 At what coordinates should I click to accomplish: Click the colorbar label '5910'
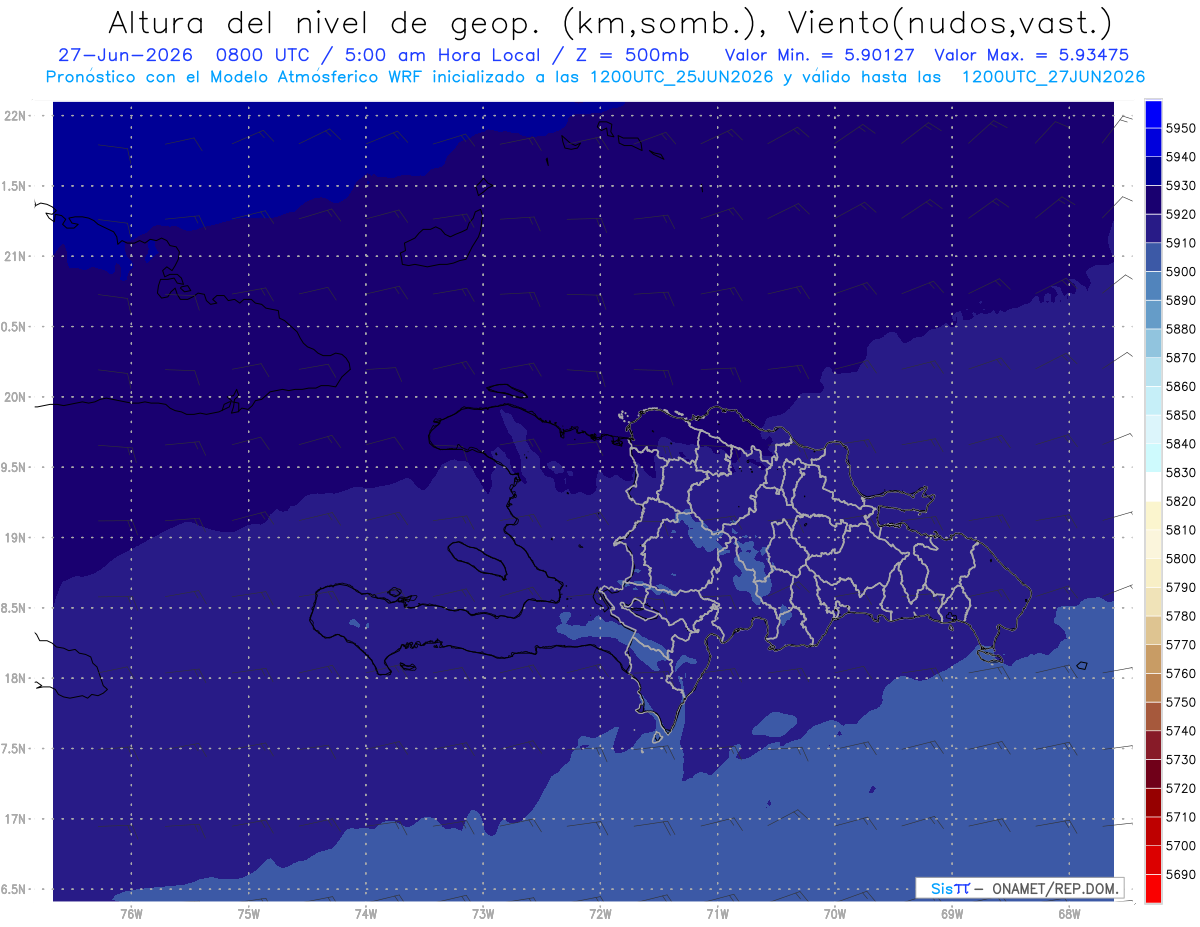(x=1181, y=243)
